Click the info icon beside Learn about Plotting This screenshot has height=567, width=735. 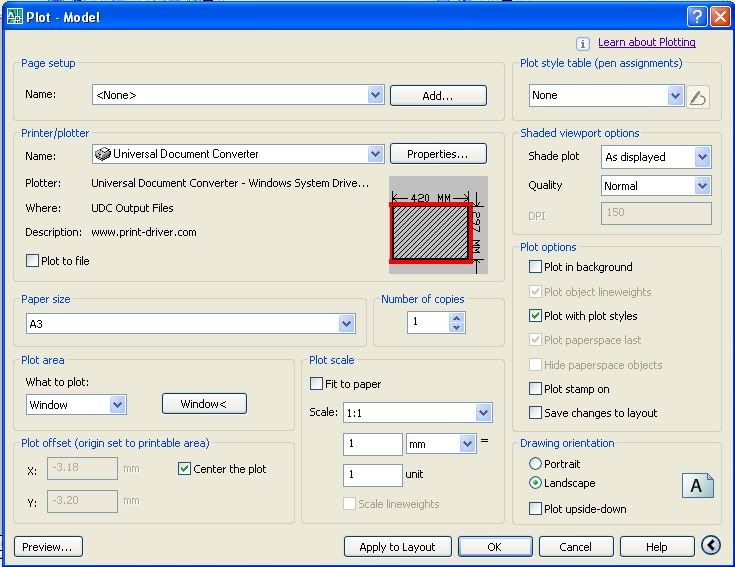(x=583, y=44)
